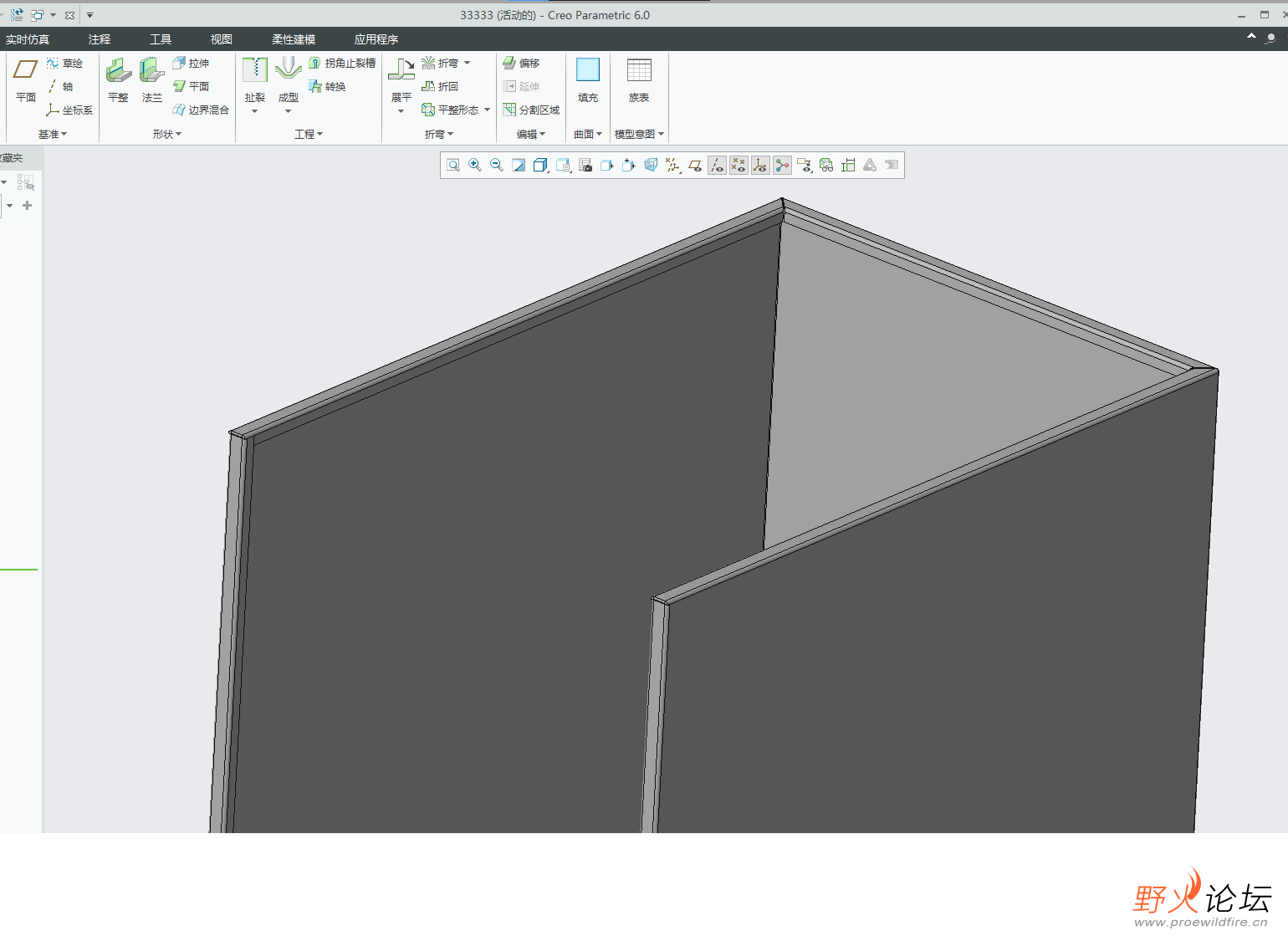
Task: Expand the 工程 group dropdown
Action: tap(309, 134)
